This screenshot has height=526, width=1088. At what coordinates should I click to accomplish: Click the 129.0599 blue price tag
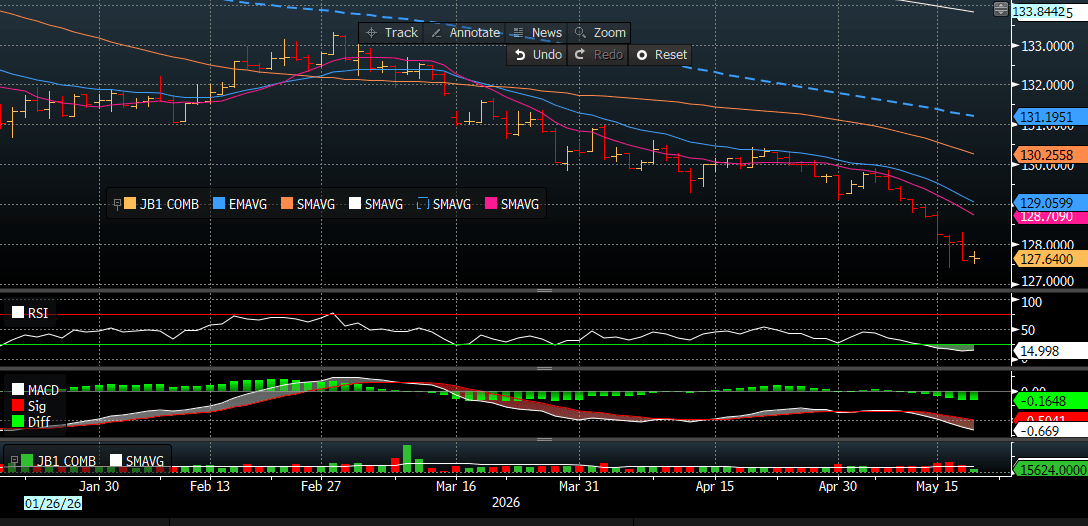(1051, 203)
